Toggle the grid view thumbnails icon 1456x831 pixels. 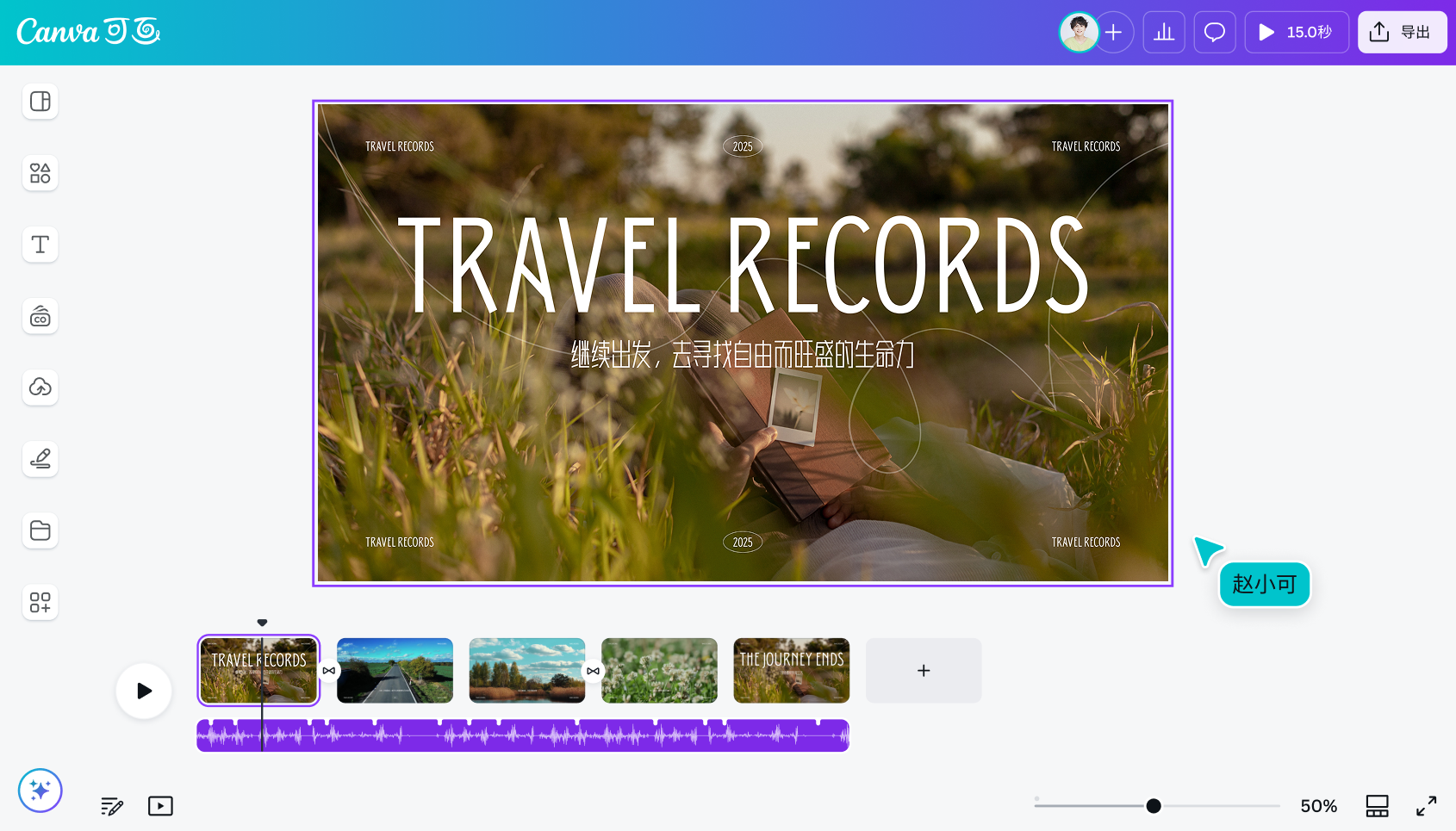pos(1377,806)
